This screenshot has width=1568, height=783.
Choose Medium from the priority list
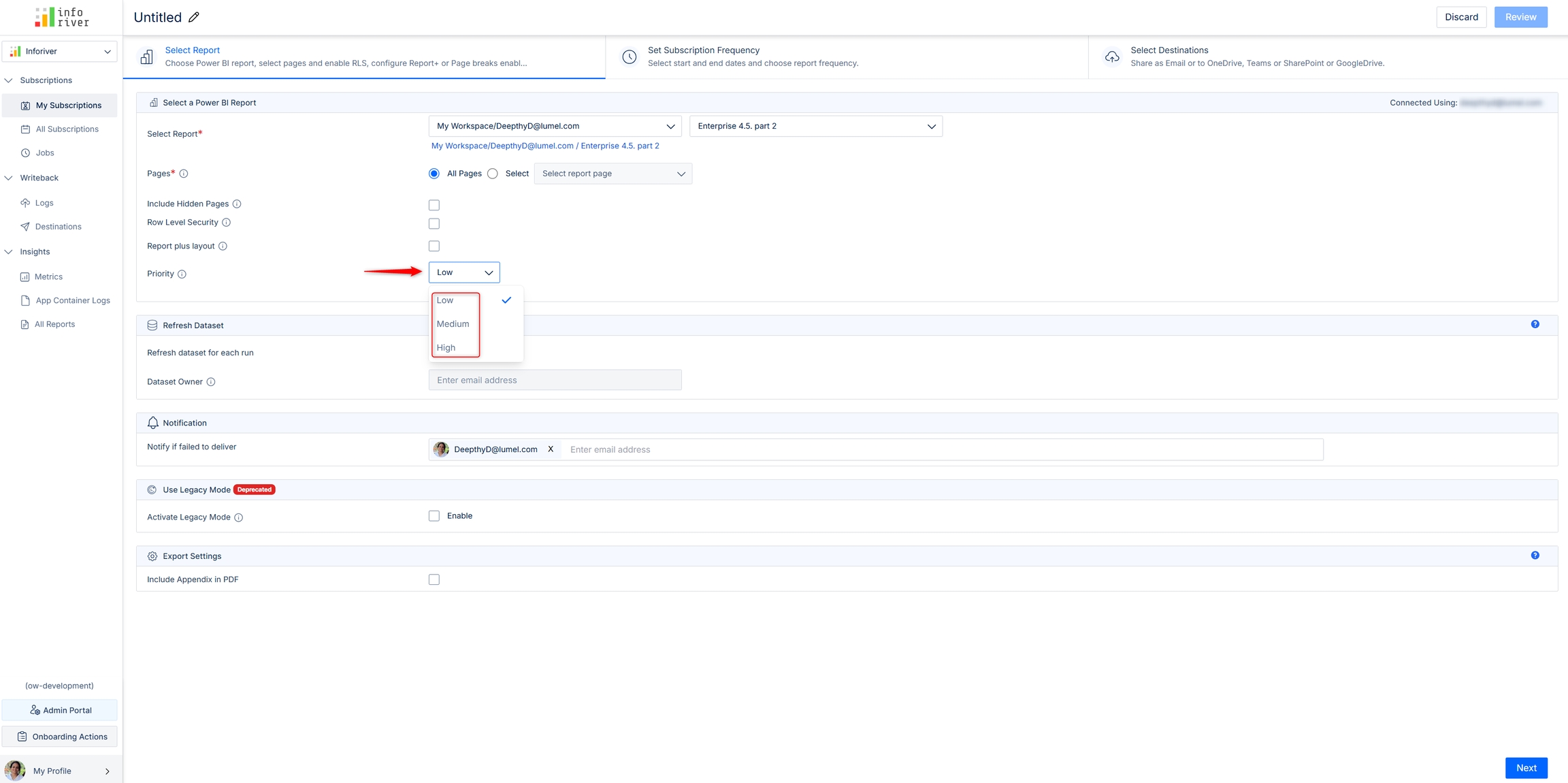tap(453, 324)
